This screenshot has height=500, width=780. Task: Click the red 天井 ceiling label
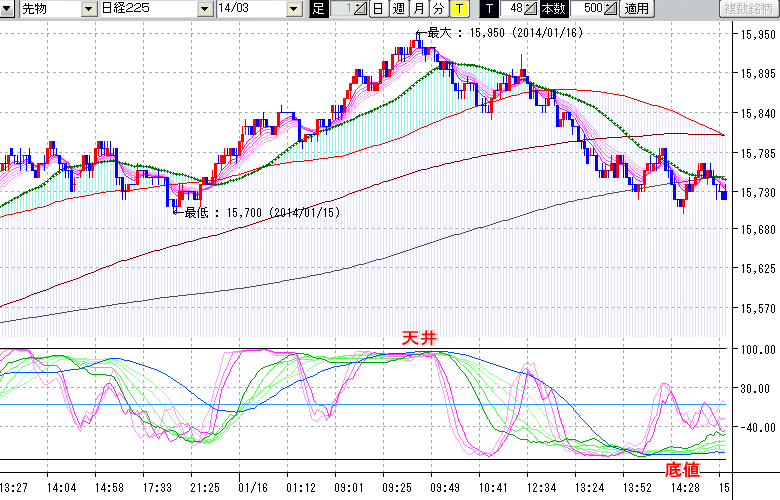[x=419, y=339]
